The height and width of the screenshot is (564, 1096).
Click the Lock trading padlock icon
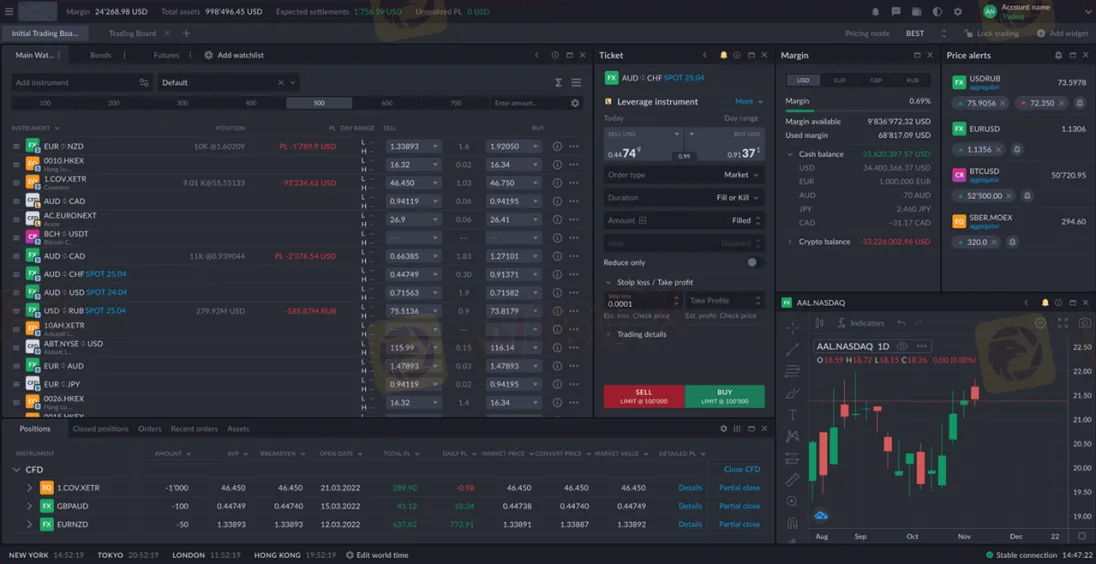click(967, 33)
